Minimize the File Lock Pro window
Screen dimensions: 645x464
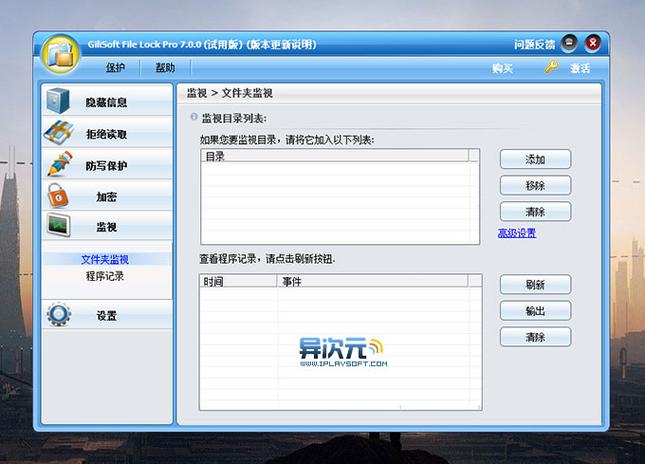(569, 43)
